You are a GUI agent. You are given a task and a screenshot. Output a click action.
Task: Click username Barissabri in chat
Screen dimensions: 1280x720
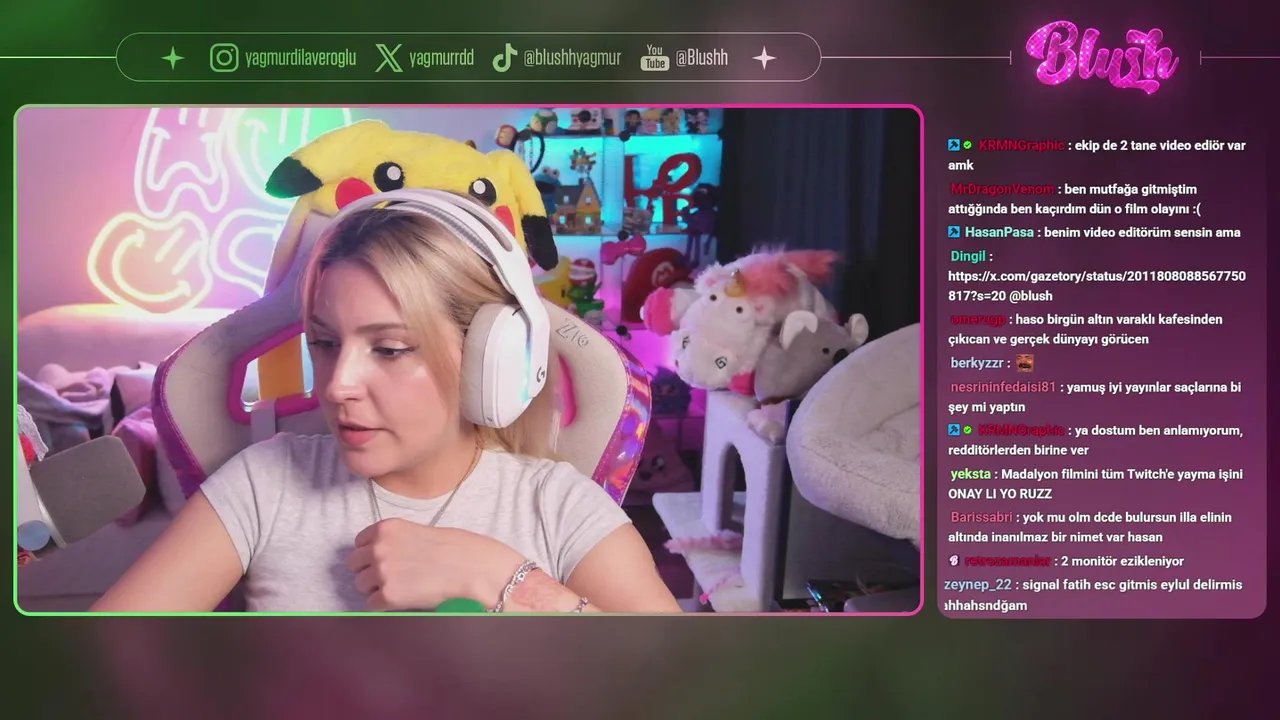click(x=981, y=517)
